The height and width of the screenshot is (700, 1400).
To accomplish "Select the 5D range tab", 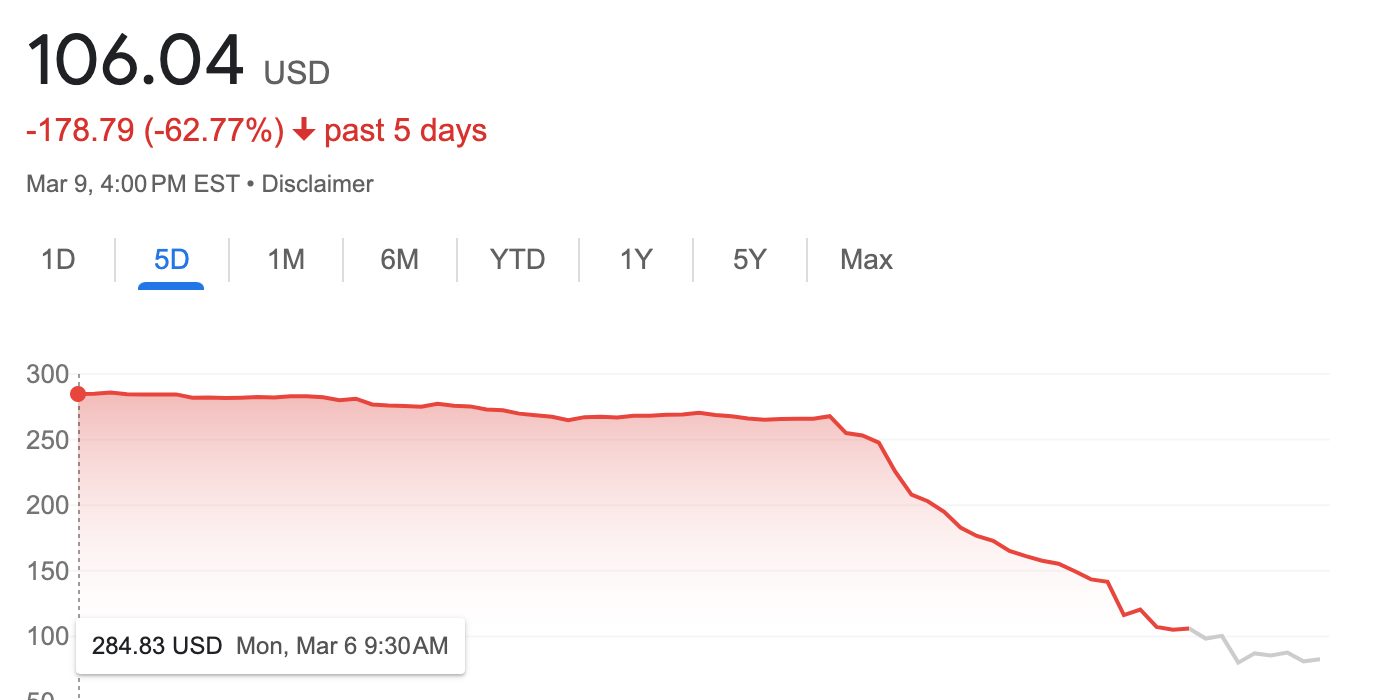I will [171, 260].
